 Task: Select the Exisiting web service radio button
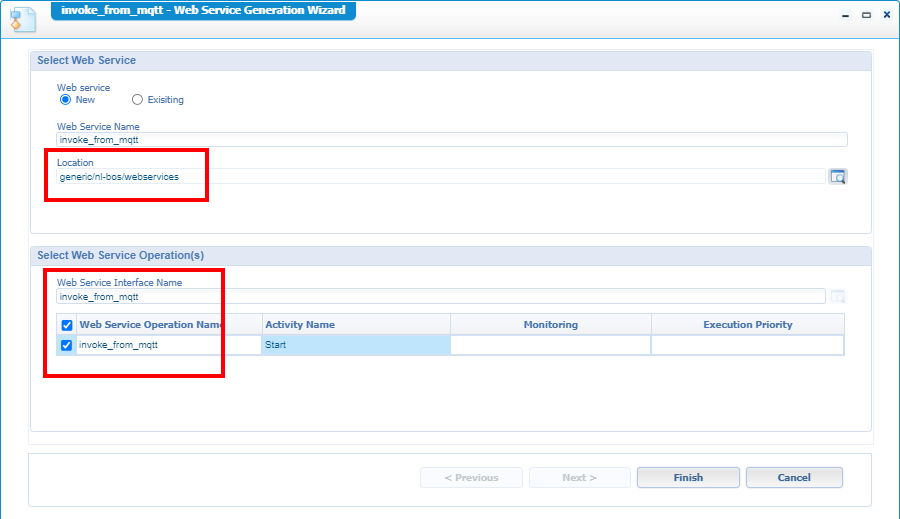click(x=137, y=100)
